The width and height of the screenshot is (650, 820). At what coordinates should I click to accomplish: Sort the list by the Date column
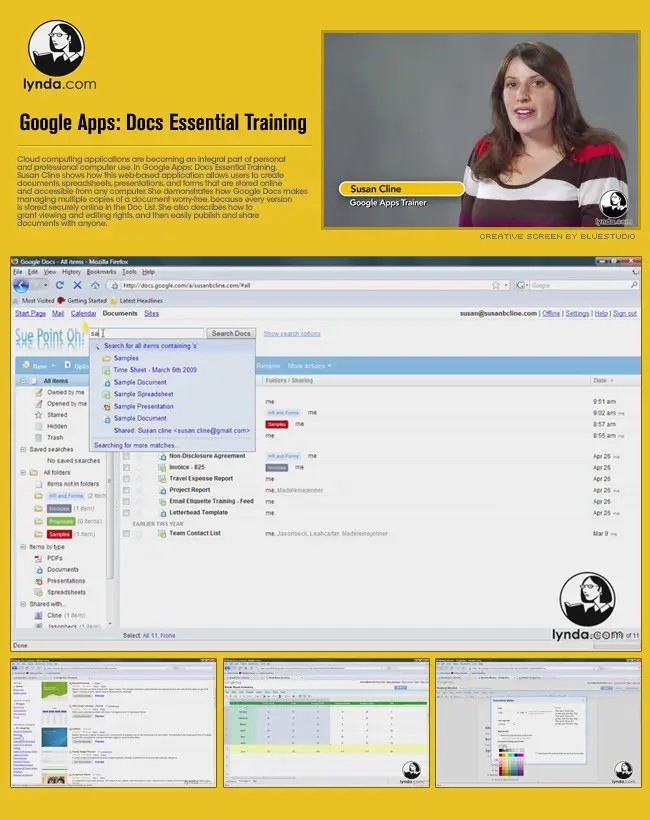point(603,381)
